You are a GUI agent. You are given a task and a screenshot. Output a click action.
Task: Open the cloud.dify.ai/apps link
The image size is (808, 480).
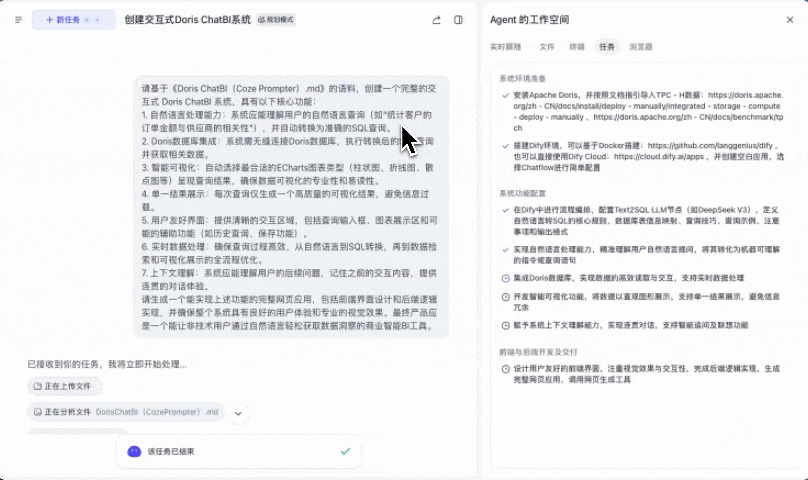pos(659,157)
